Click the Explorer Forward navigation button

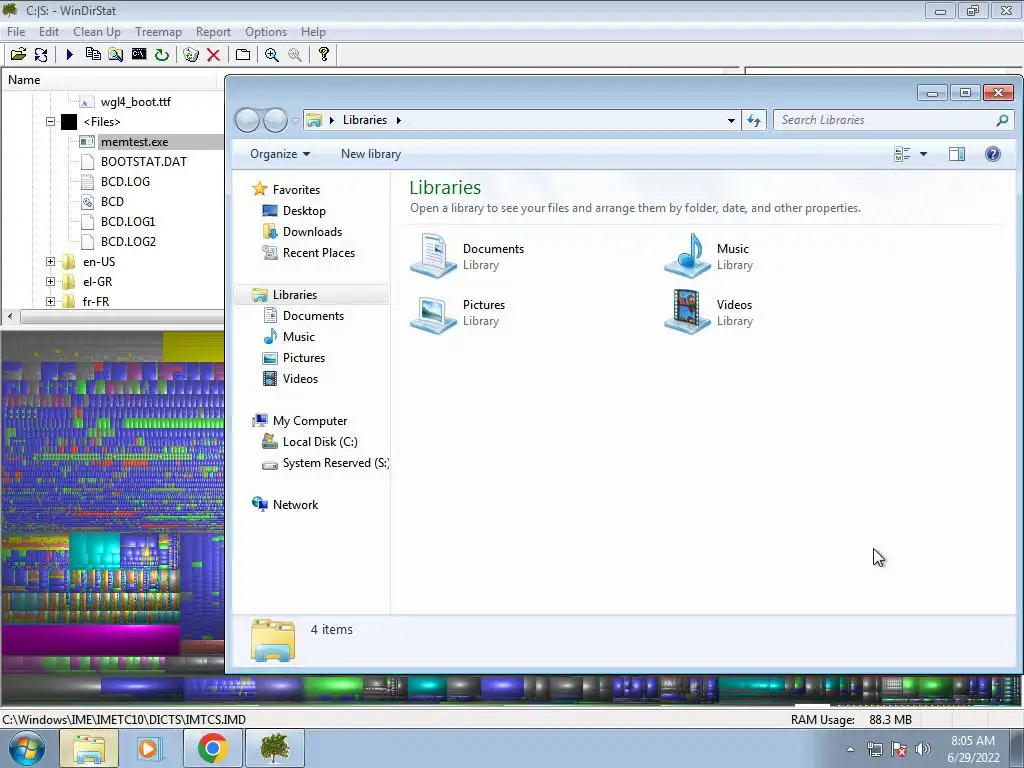275,120
